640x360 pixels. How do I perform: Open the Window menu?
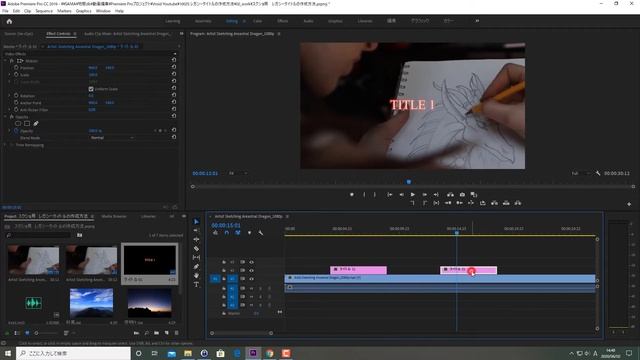coord(103,11)
